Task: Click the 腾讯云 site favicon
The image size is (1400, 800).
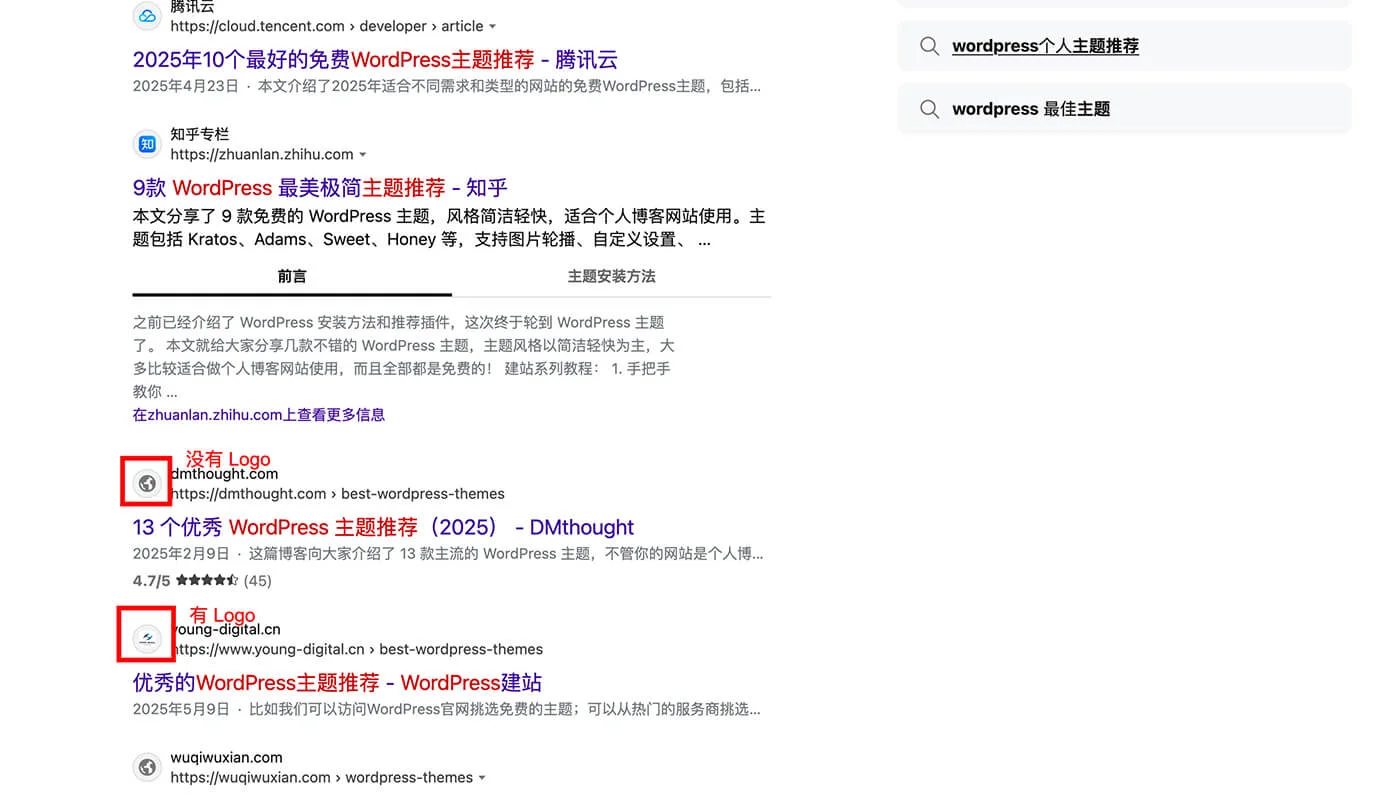Action: (x=147, y=15)
